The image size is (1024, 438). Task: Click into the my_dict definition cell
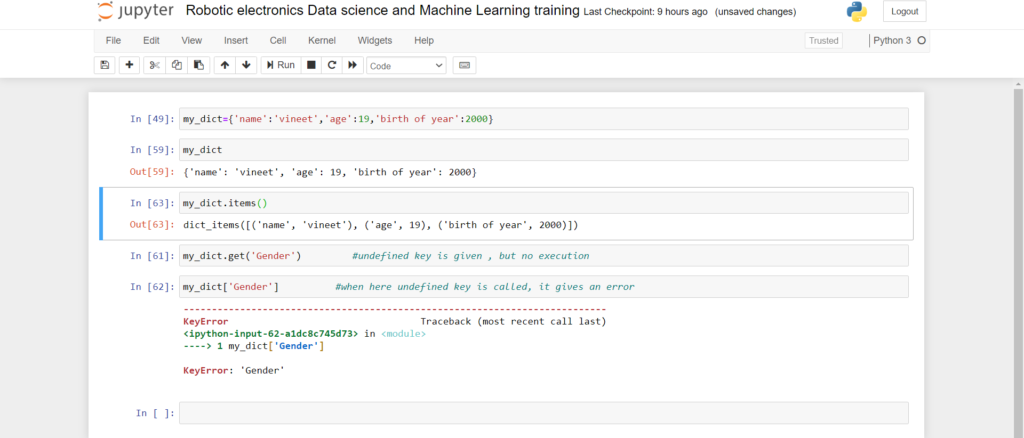543,119
